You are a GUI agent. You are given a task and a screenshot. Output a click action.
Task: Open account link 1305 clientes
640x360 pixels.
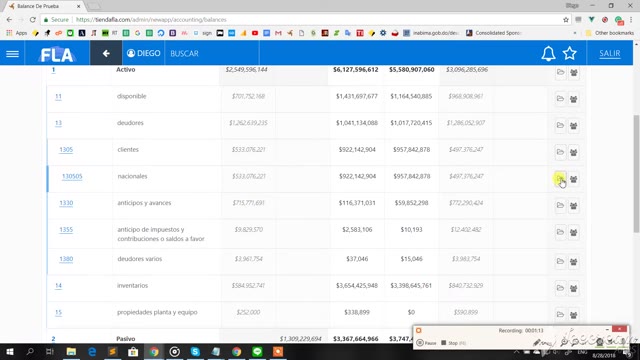(x=66, y=149)
